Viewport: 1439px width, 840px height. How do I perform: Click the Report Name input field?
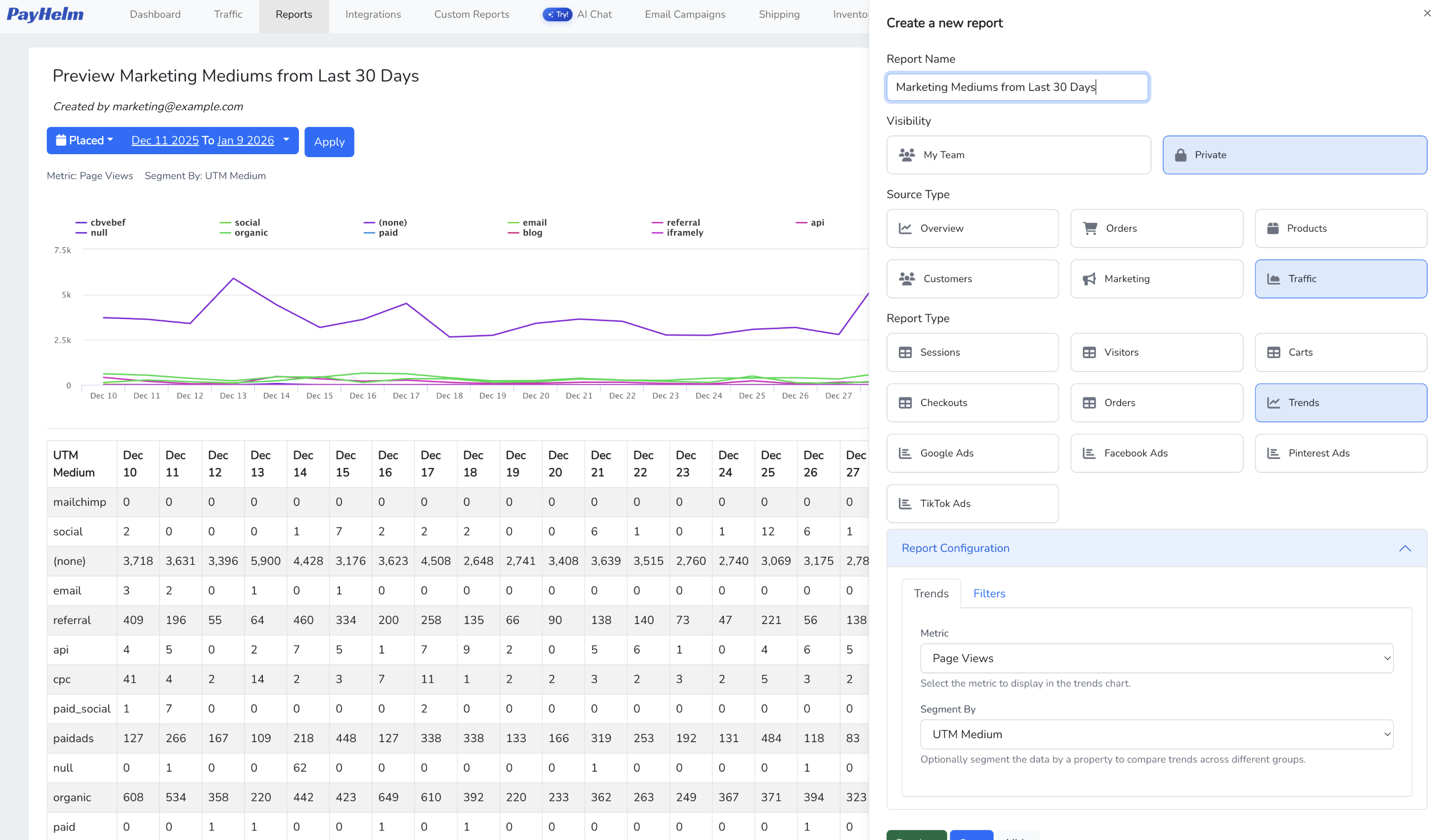click(x=1016, y=87)
